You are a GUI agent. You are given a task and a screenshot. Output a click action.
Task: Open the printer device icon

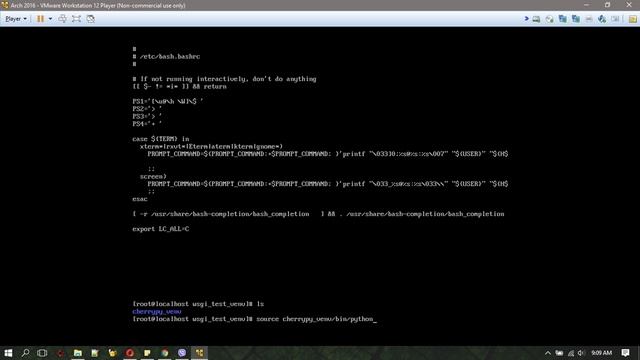tap(589, 19)
